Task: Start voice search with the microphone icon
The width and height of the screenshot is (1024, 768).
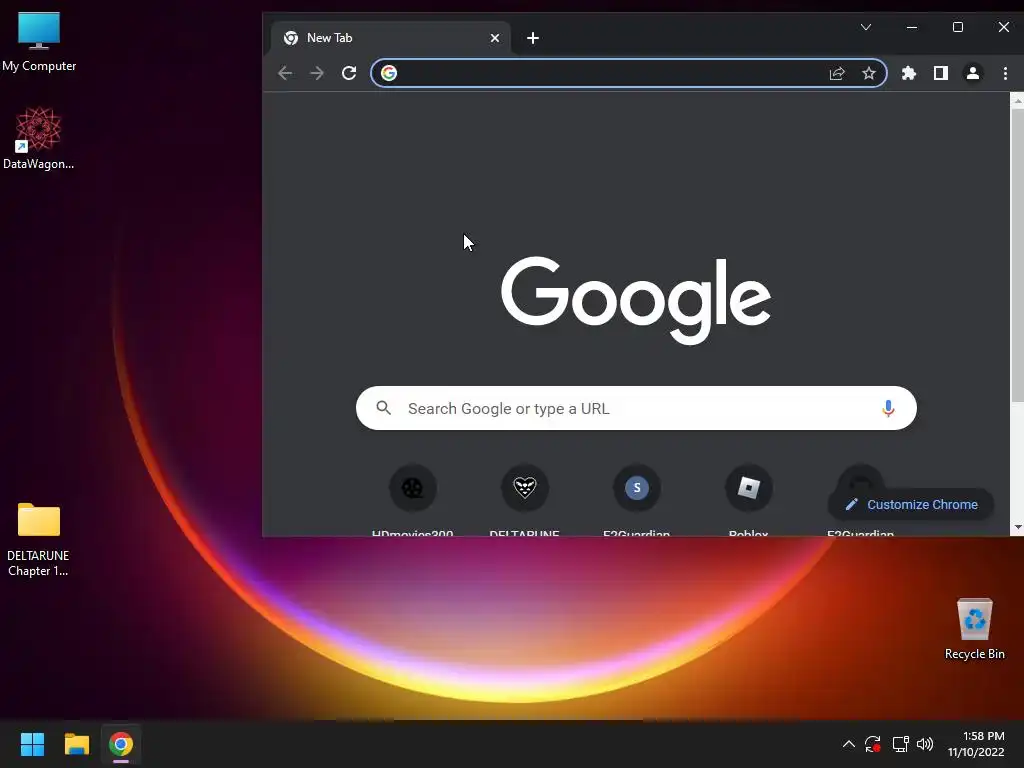Action: click(x=888, y=408)
